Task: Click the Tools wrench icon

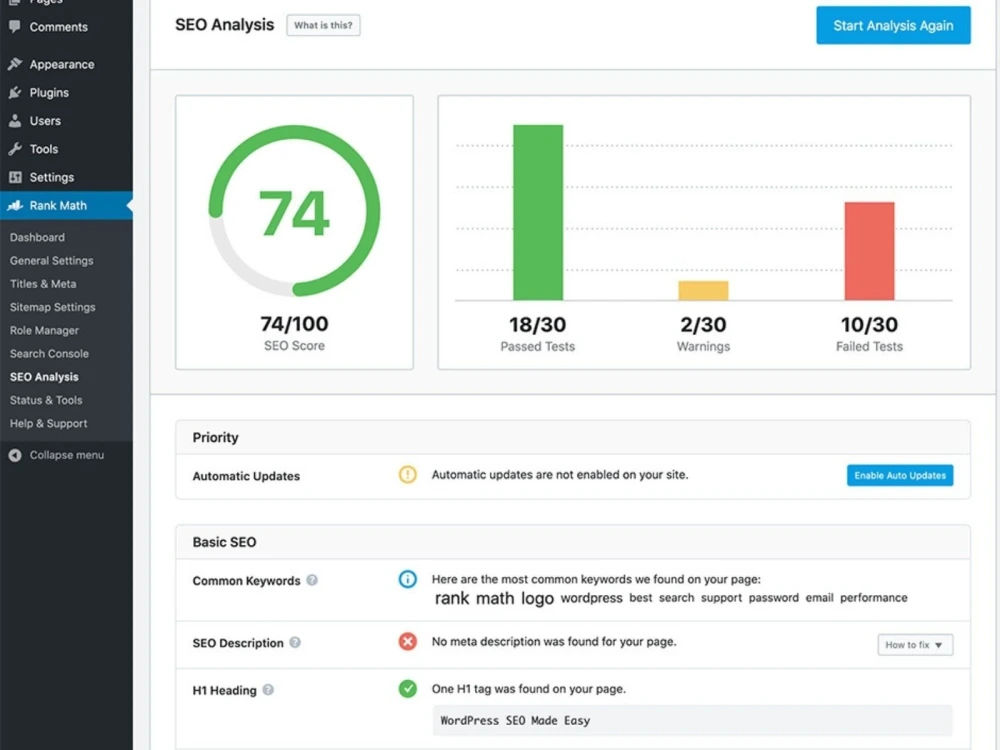Action: click(x=15, y=149)
